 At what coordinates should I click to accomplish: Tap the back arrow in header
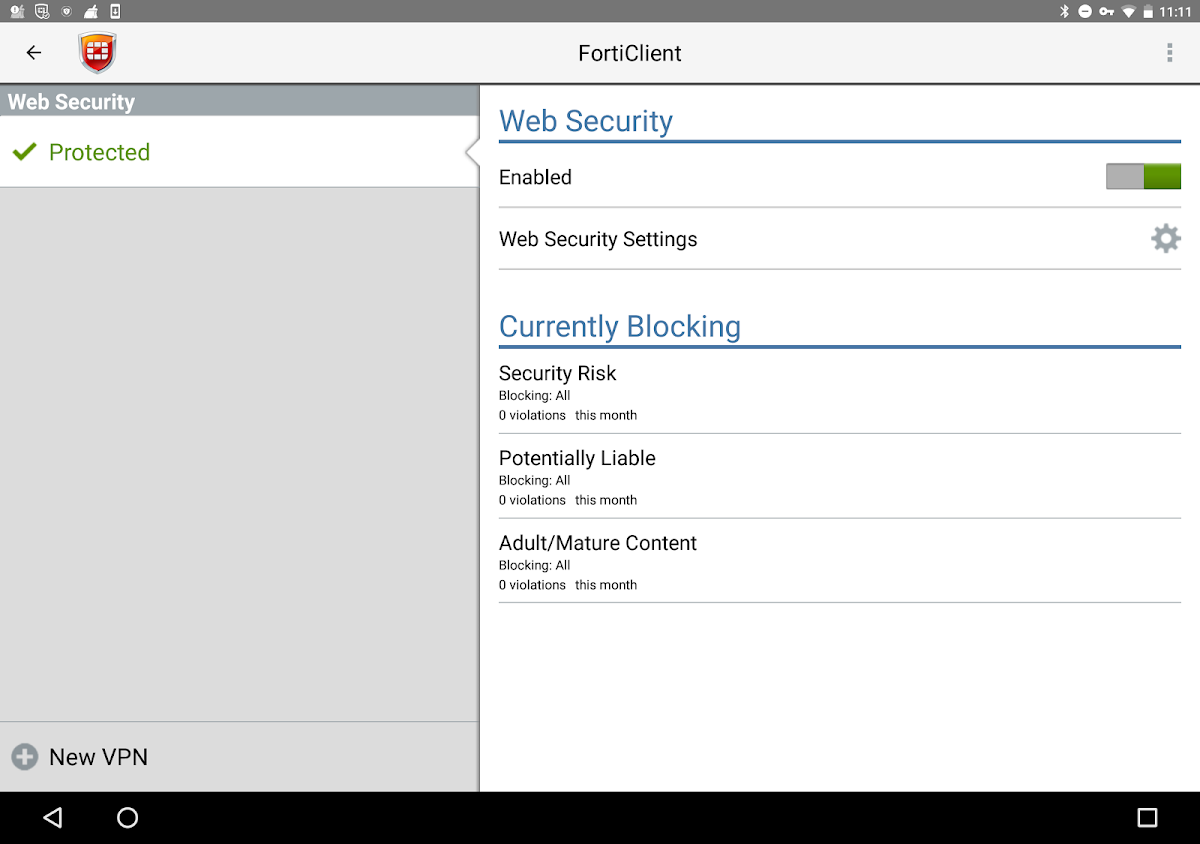[34, 53]
